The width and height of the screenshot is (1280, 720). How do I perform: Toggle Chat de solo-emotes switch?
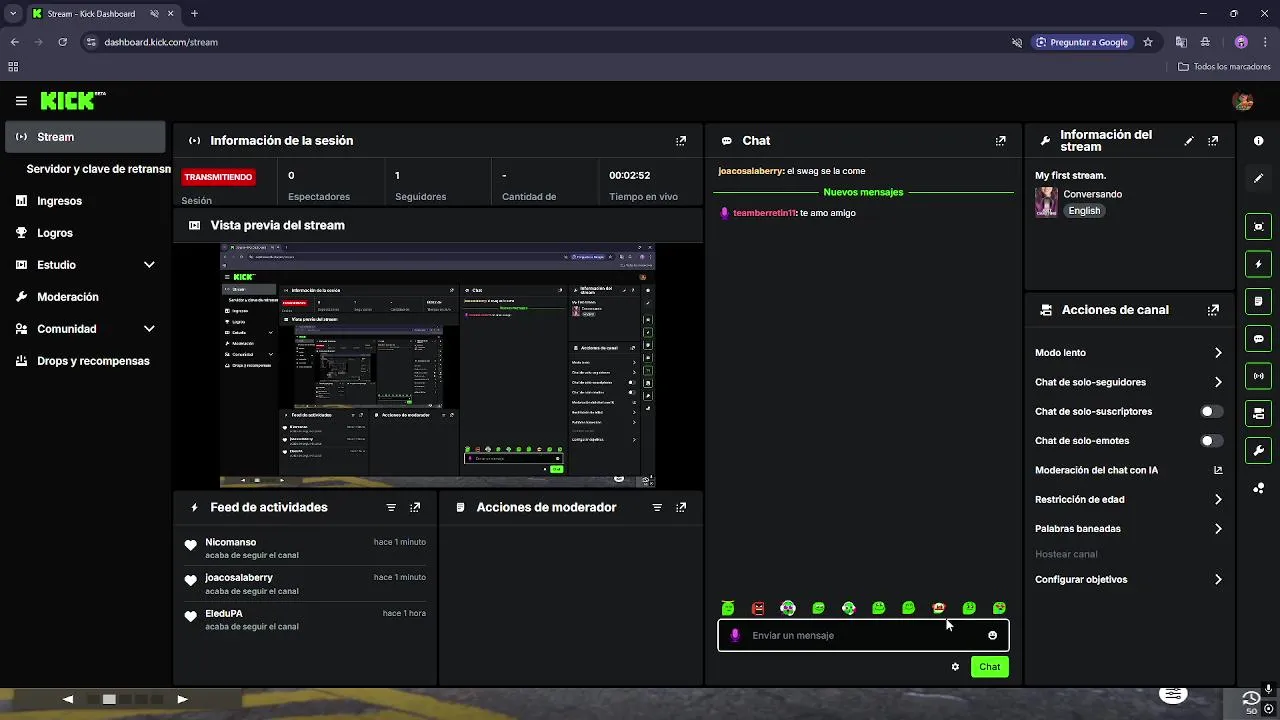(1211, 441)
